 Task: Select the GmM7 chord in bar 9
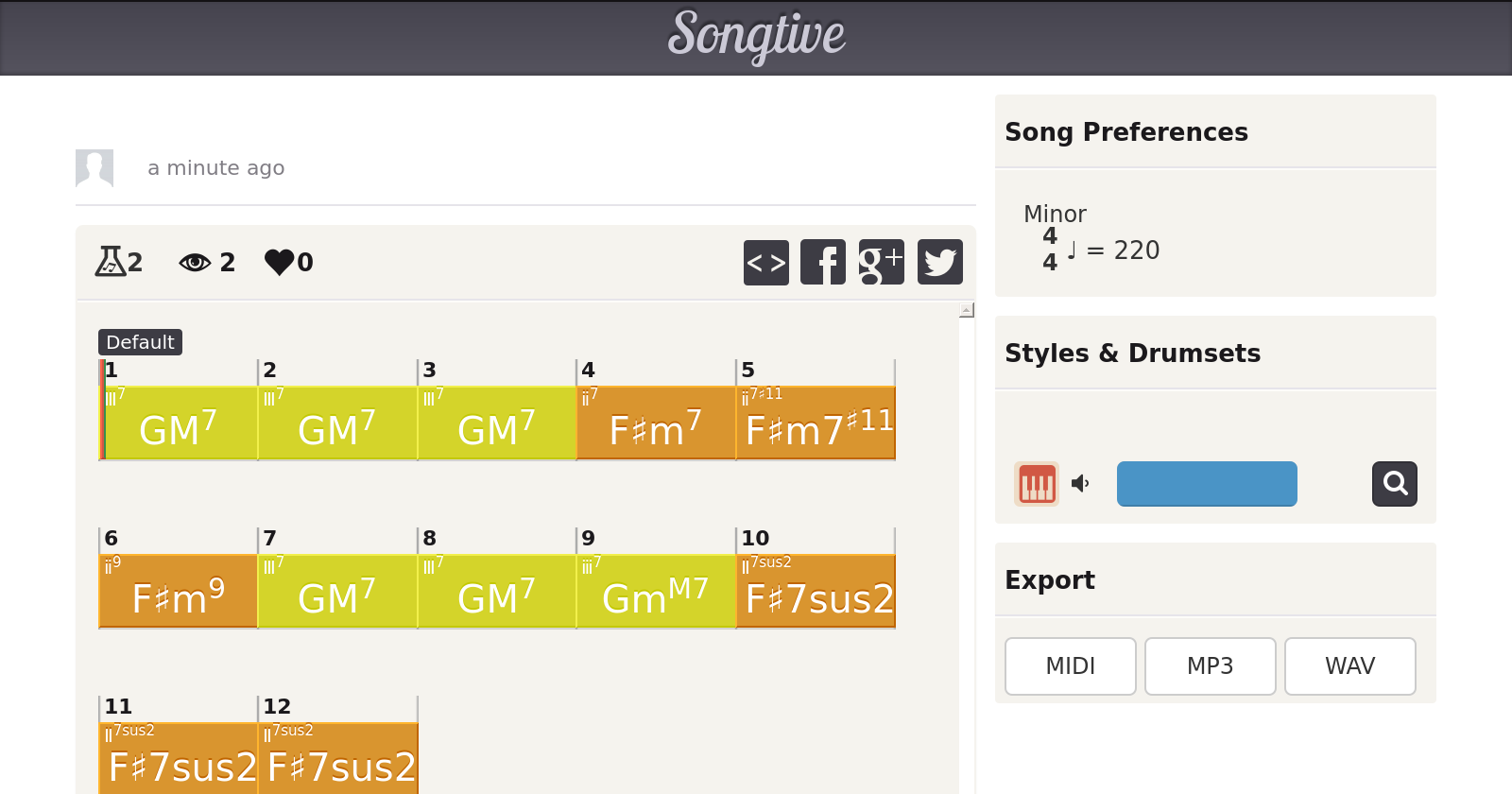pos(656,592)
